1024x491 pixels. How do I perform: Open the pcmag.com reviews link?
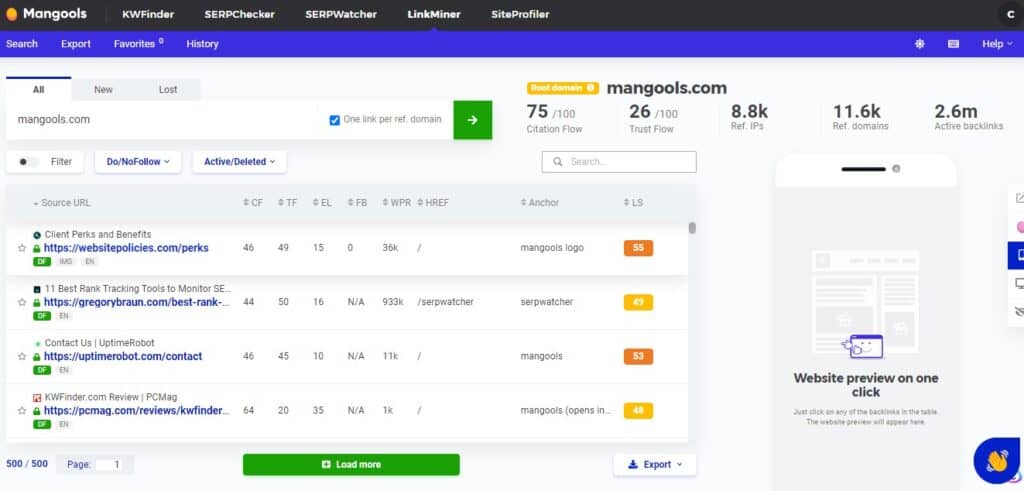coord(136,411)
